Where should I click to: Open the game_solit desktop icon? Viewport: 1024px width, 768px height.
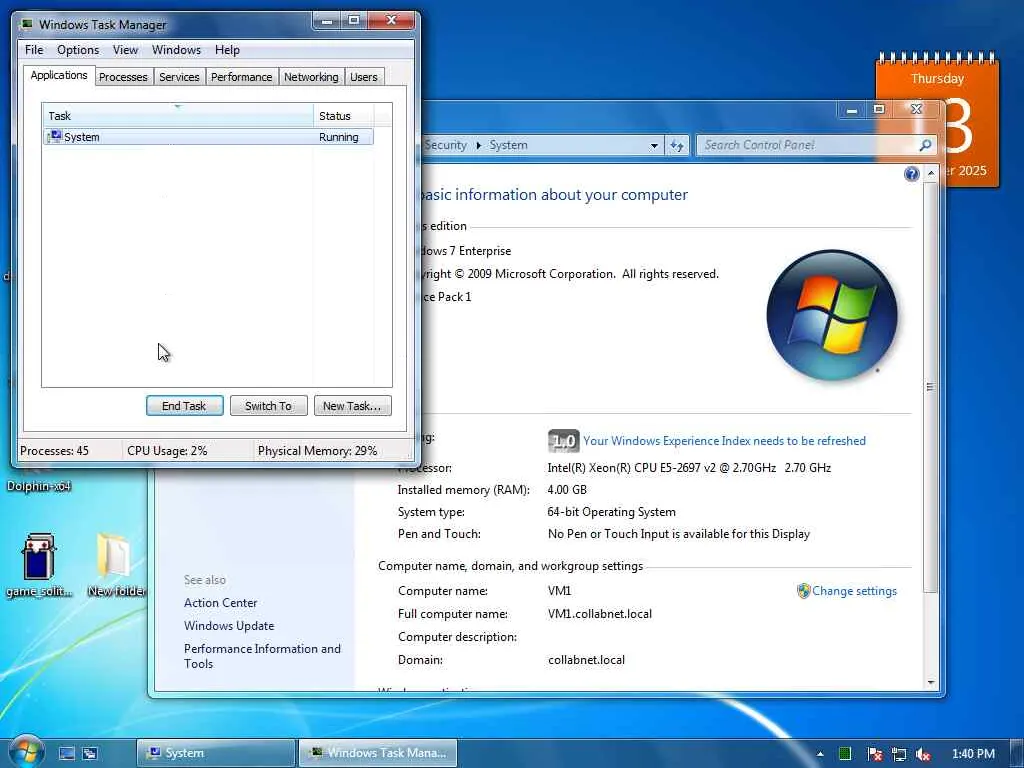click(x=39, y=565)
